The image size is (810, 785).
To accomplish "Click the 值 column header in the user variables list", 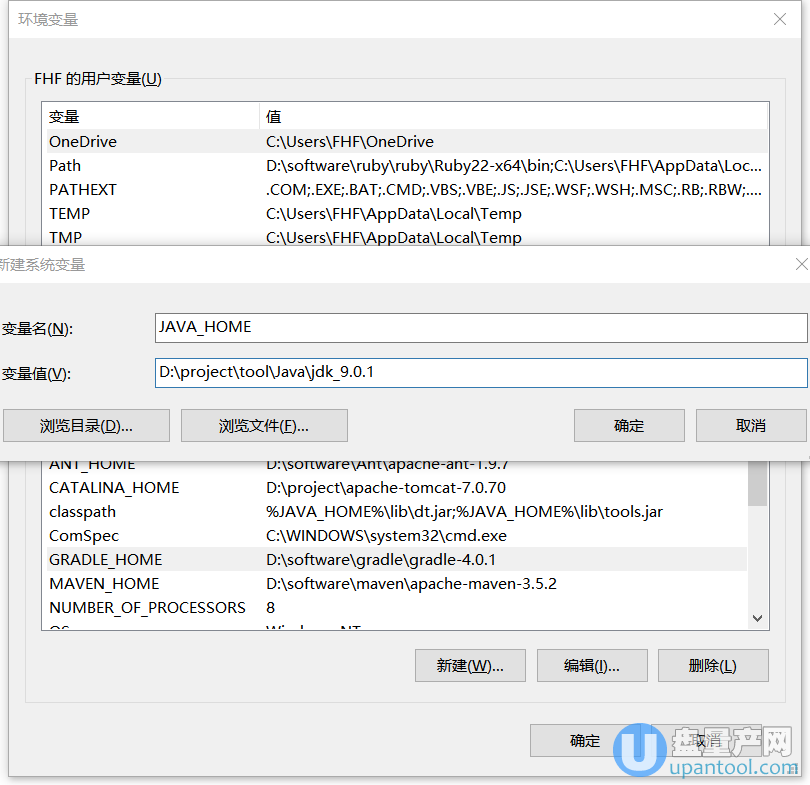I will [513, 117].
